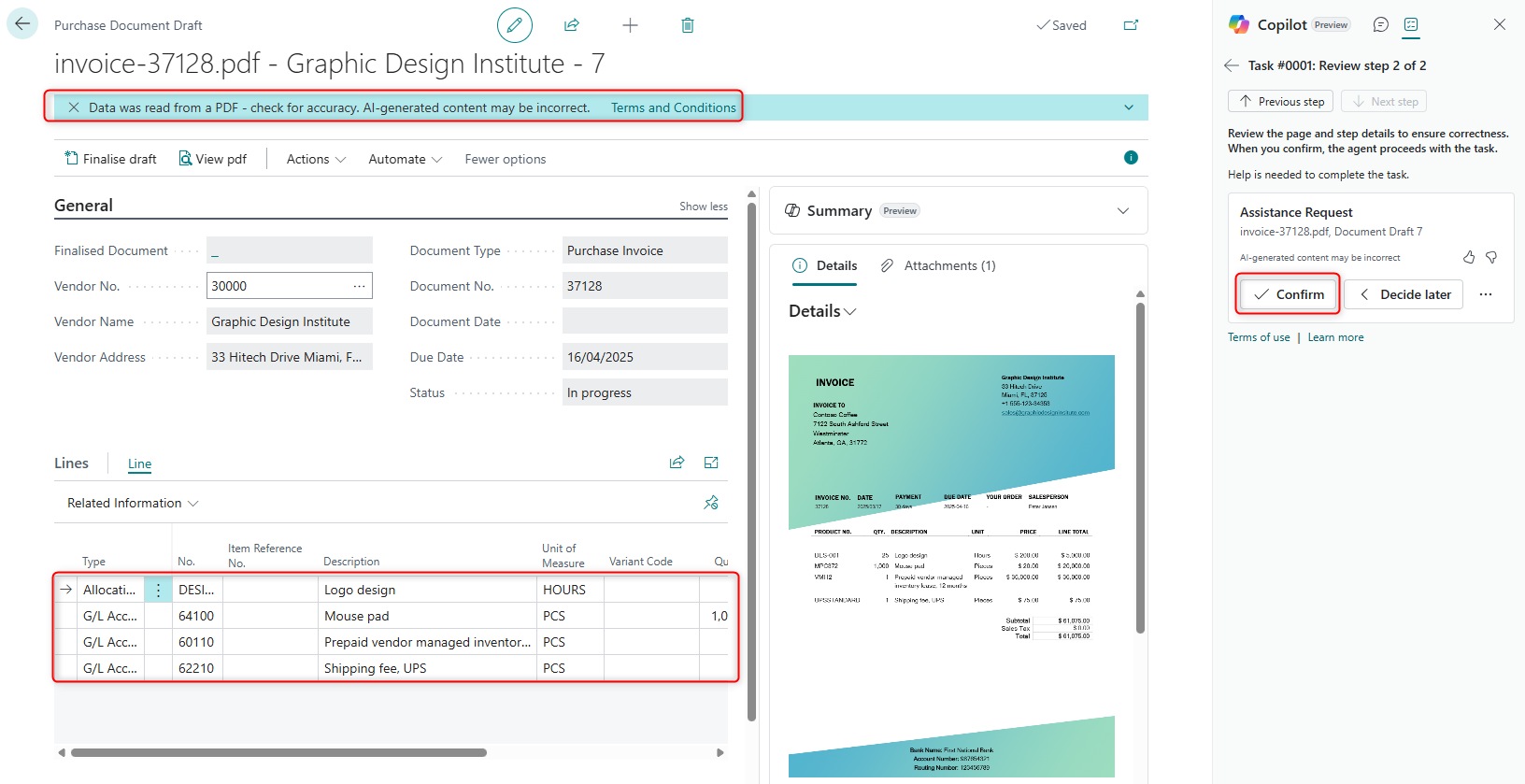Go back from Task #0001 review
The width and height of the screenshot is (1525, 784).
point(1232,65)
